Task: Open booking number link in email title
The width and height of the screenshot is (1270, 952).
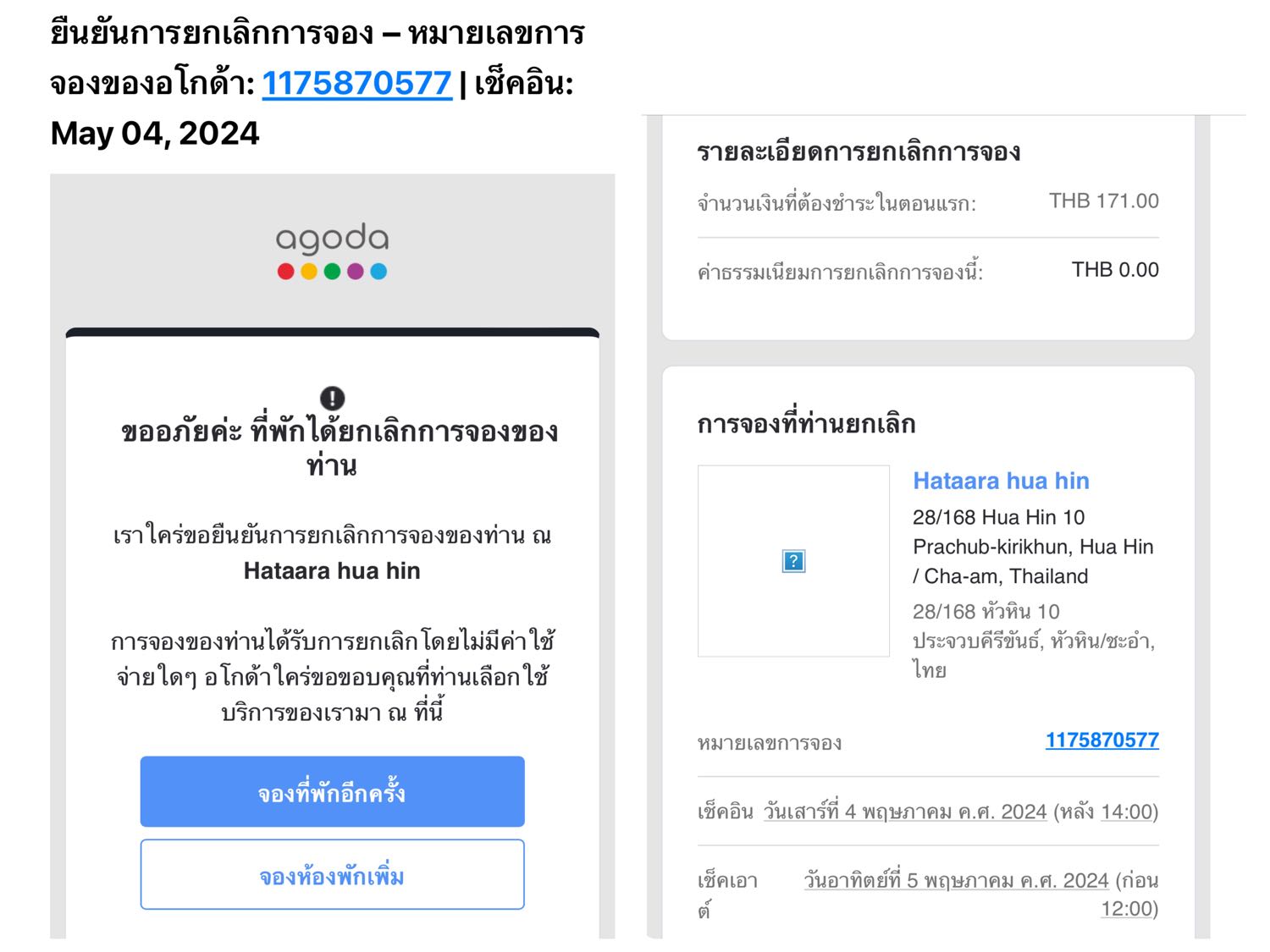Action: [x=356, y=83]
